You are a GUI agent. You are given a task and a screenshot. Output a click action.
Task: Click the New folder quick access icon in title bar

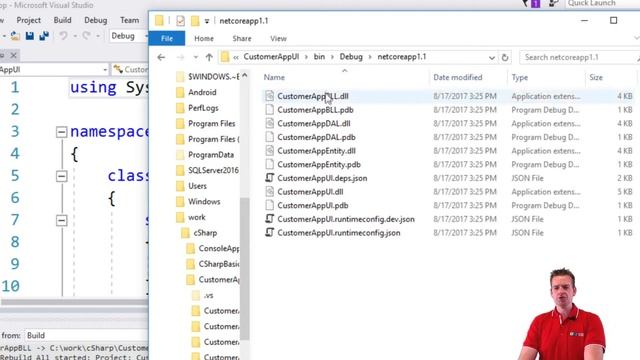(195, 21)
